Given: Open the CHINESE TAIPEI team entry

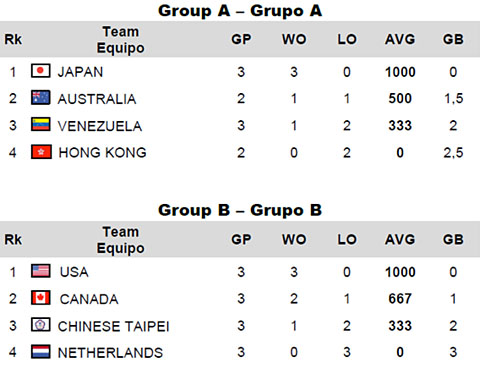Looking at the screenshot, I should (x=114, y=326).
